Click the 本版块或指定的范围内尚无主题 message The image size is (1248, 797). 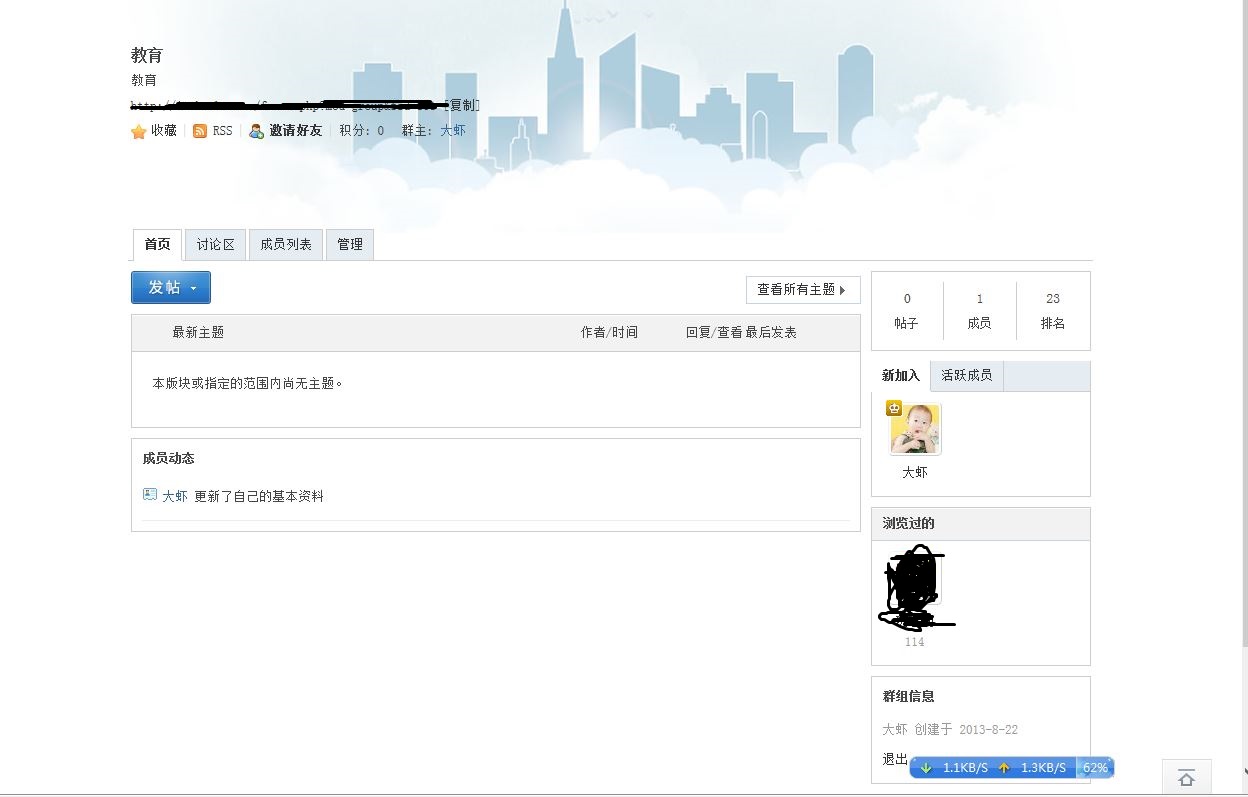point(248,383)
